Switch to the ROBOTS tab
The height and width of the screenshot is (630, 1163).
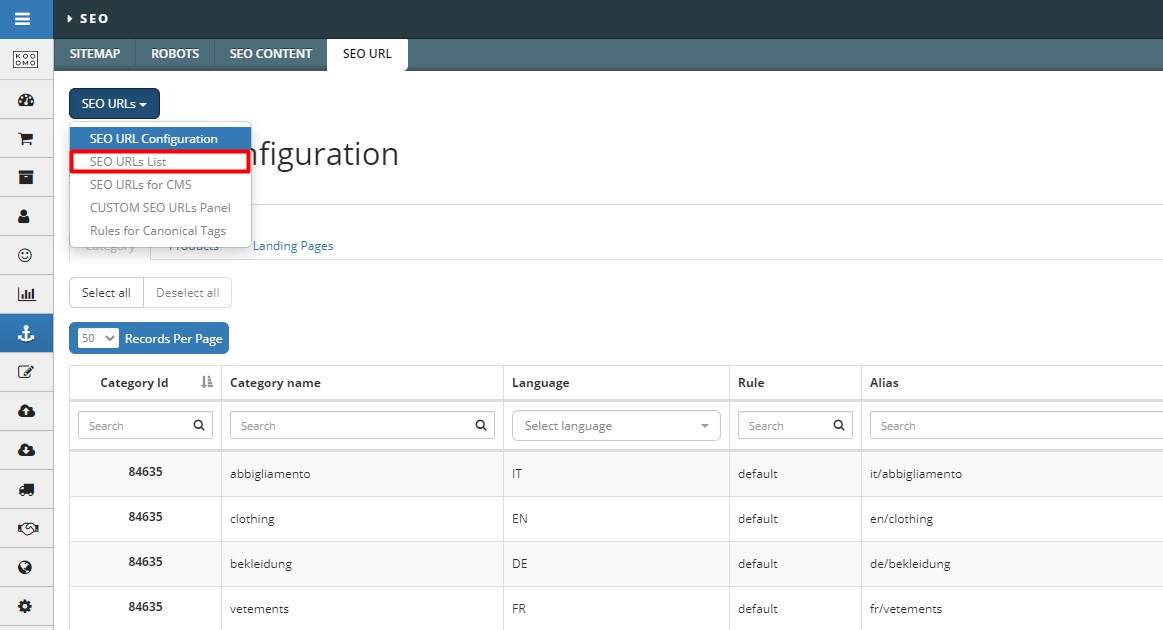pos(175,54)
